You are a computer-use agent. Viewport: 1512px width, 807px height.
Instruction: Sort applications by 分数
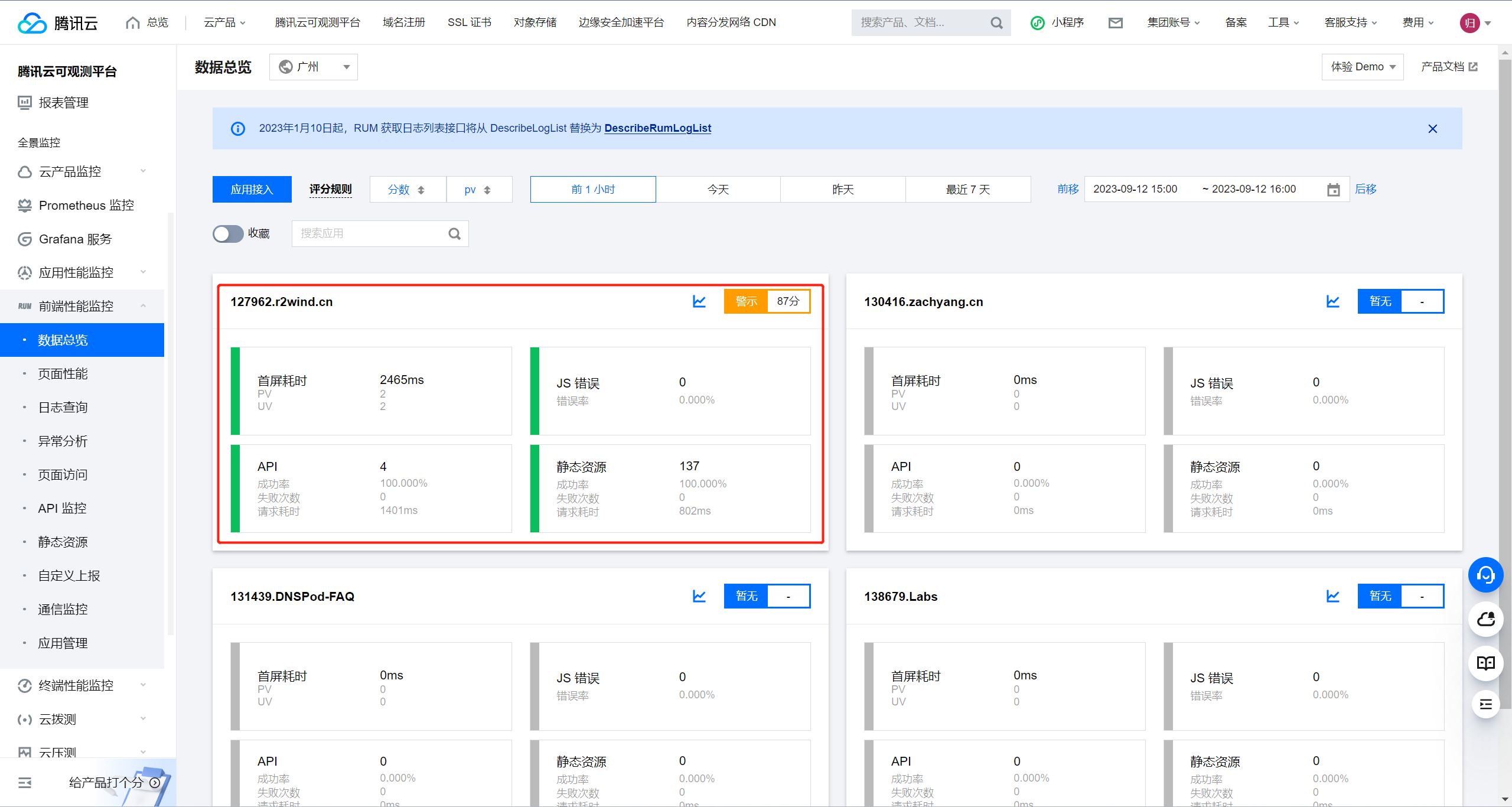tap(408, 190)
